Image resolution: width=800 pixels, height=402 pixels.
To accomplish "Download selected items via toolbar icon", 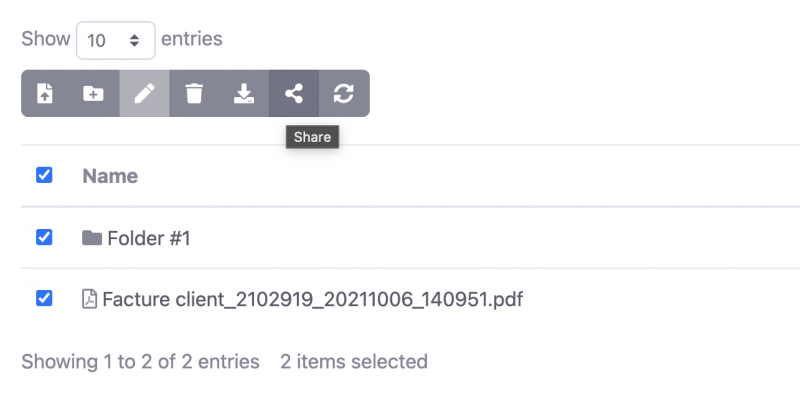I will [244, 93].
